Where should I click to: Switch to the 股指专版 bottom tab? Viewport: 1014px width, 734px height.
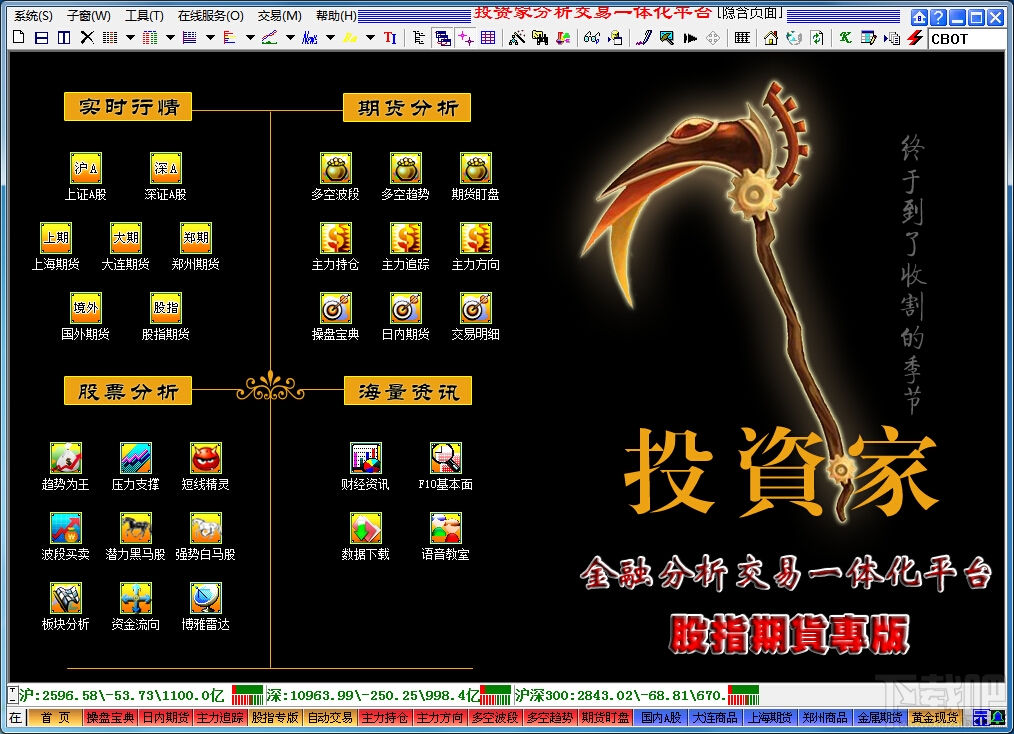[x=275, y=717]
